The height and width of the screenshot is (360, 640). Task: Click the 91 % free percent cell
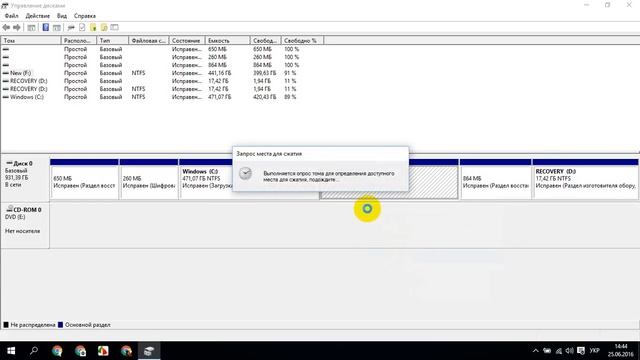[x=290, y=73]
